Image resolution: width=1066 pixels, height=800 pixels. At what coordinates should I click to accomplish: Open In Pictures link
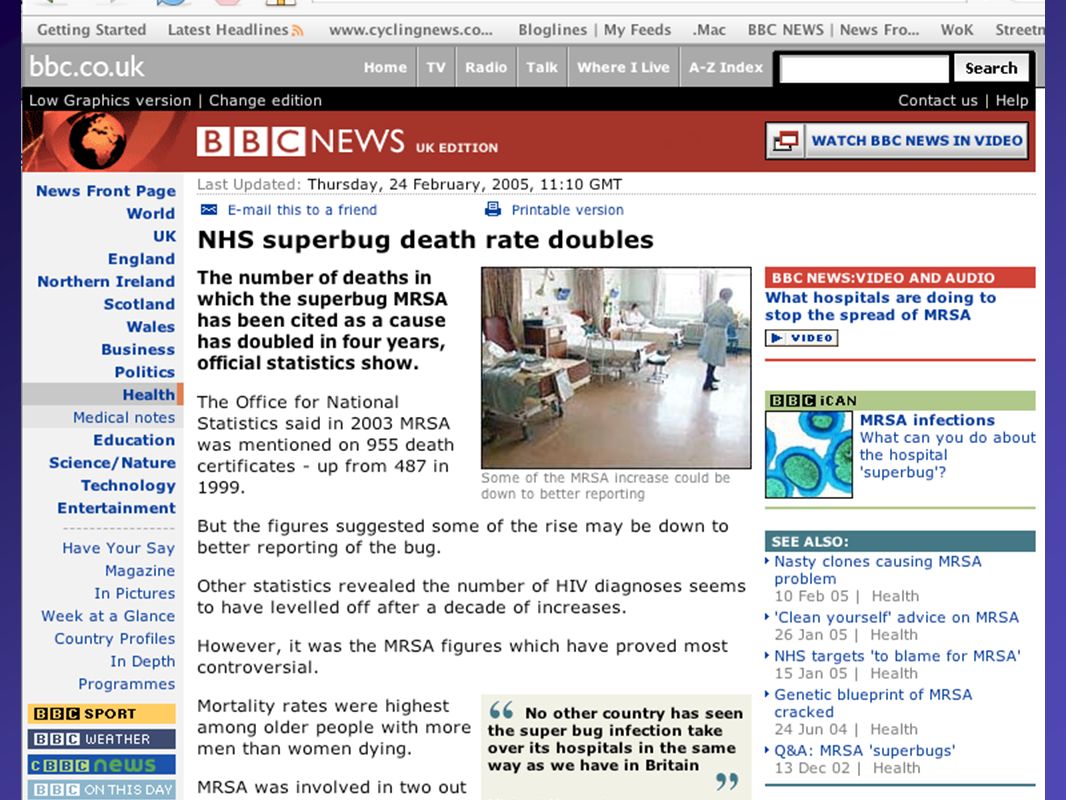[x=135, y=593]
